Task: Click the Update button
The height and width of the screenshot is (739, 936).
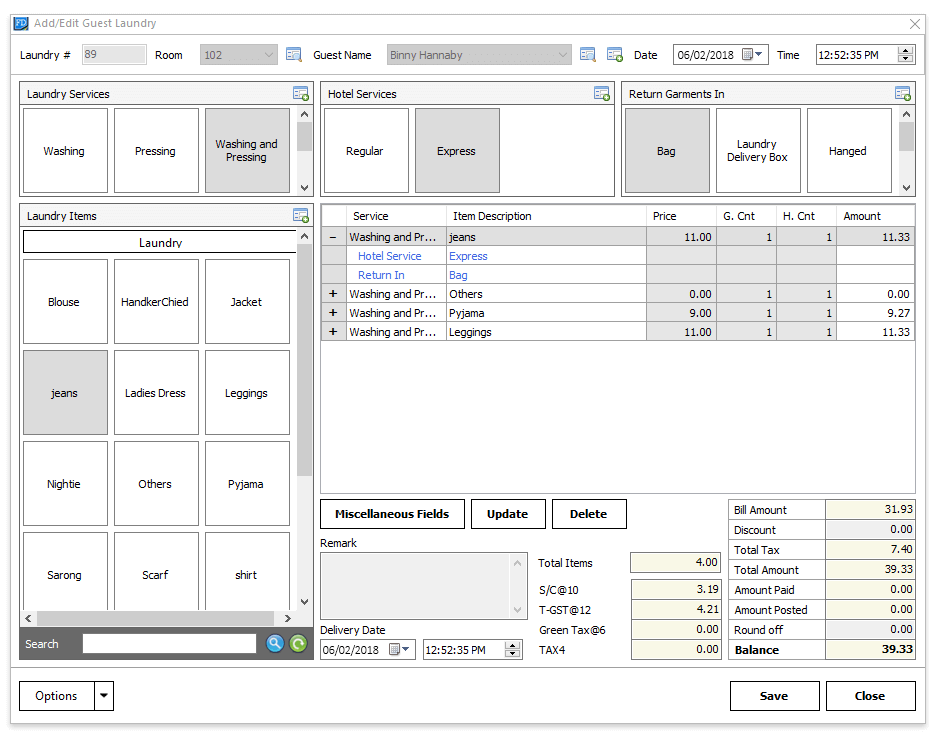Action: [508, 514]
